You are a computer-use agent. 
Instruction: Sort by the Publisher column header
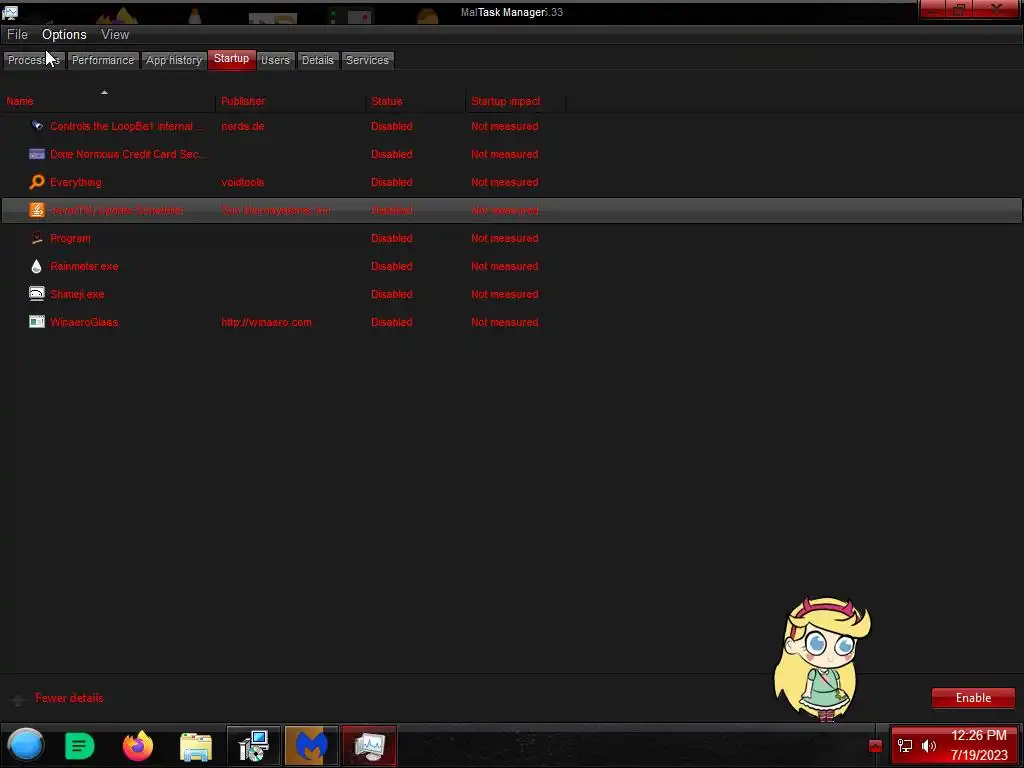pyautogui.click(x=290, y=101)
